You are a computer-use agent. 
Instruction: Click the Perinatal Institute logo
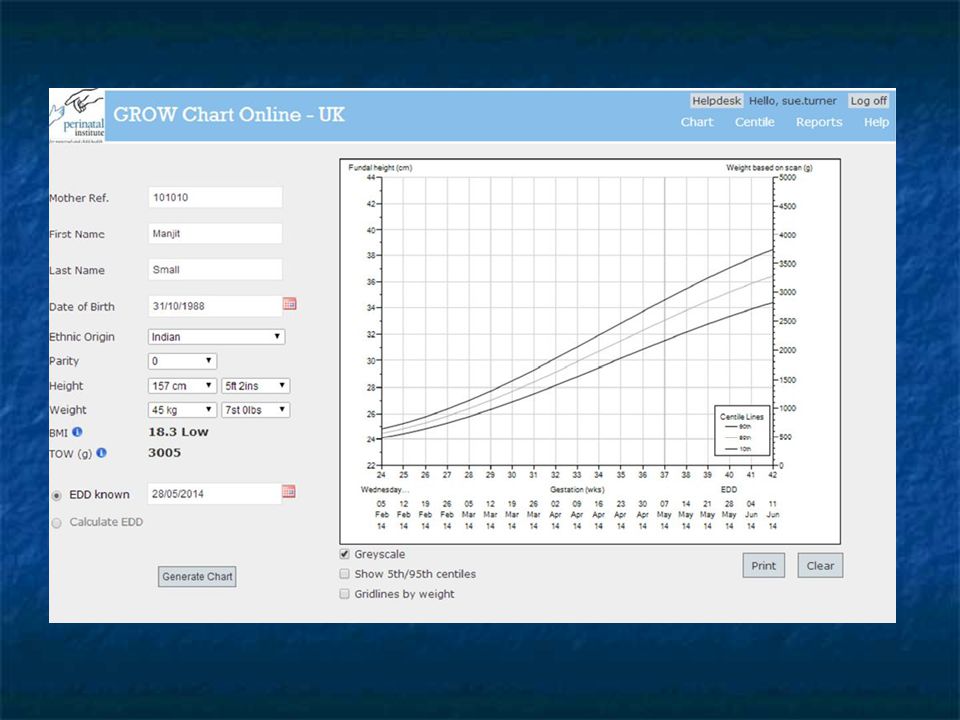pyautogui.click(x=77, y=116)
